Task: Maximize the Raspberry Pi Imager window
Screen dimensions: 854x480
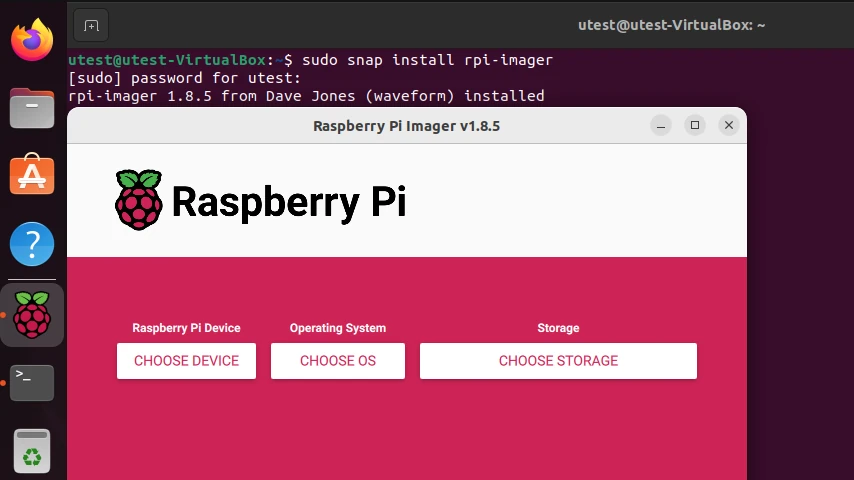Action: coord(695,125)
